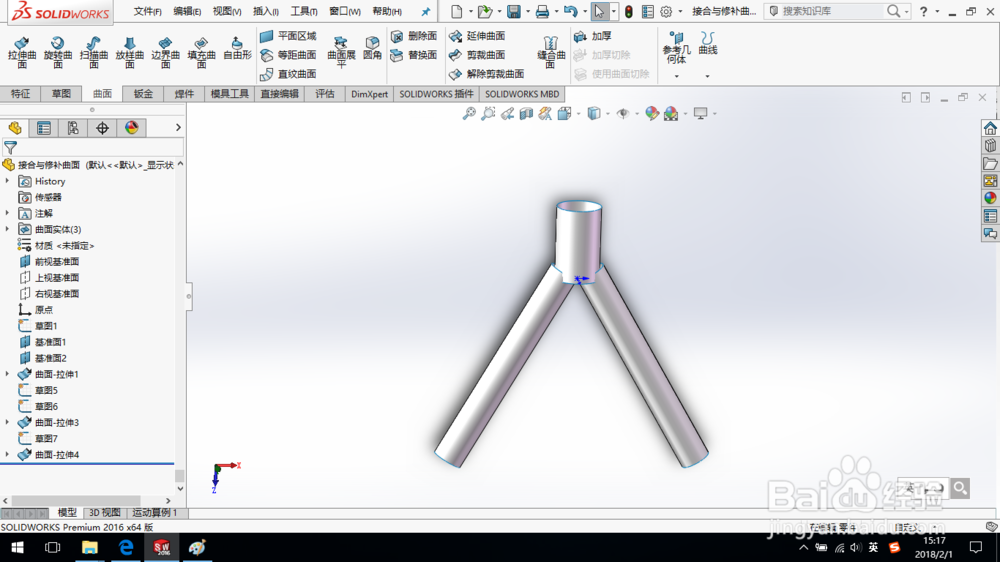Screen dimensions: 1000x562
Task: Expand the 曲面-拉伸1 feature node
Action: click(8, 374)
